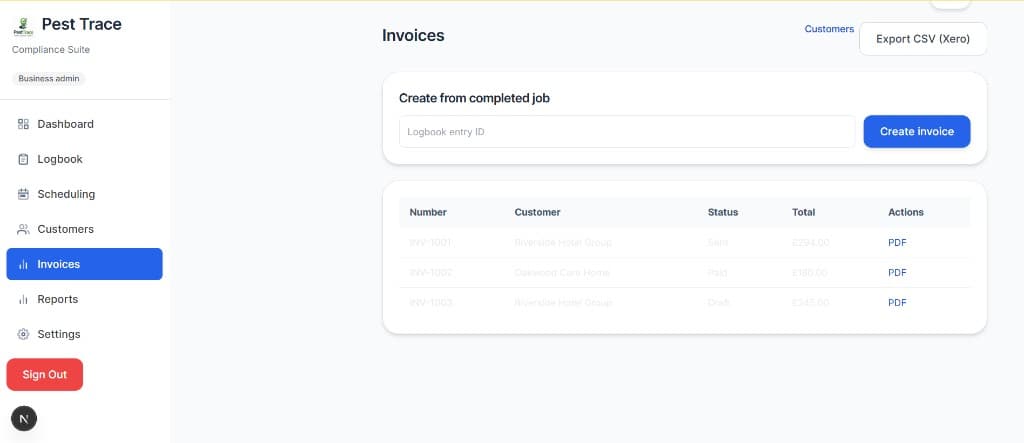Click the Status column header
Viewport: 1024px width, 443px height.
(x=723, y=212)
